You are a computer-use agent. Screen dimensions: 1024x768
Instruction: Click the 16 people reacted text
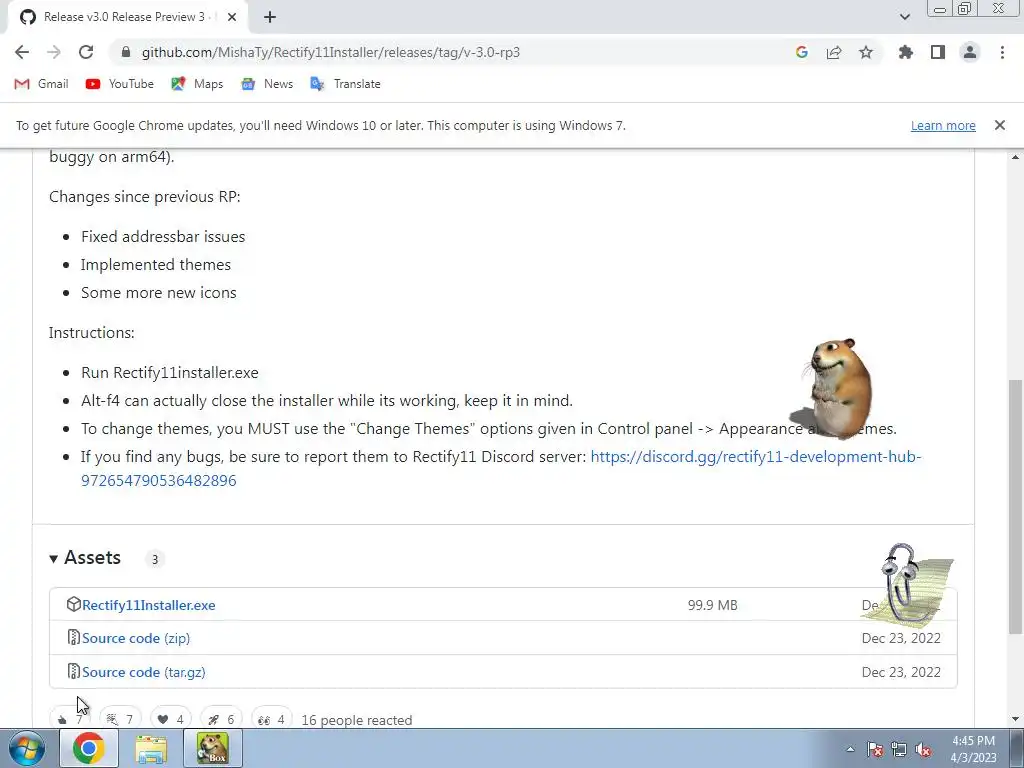tap(357, 720)
